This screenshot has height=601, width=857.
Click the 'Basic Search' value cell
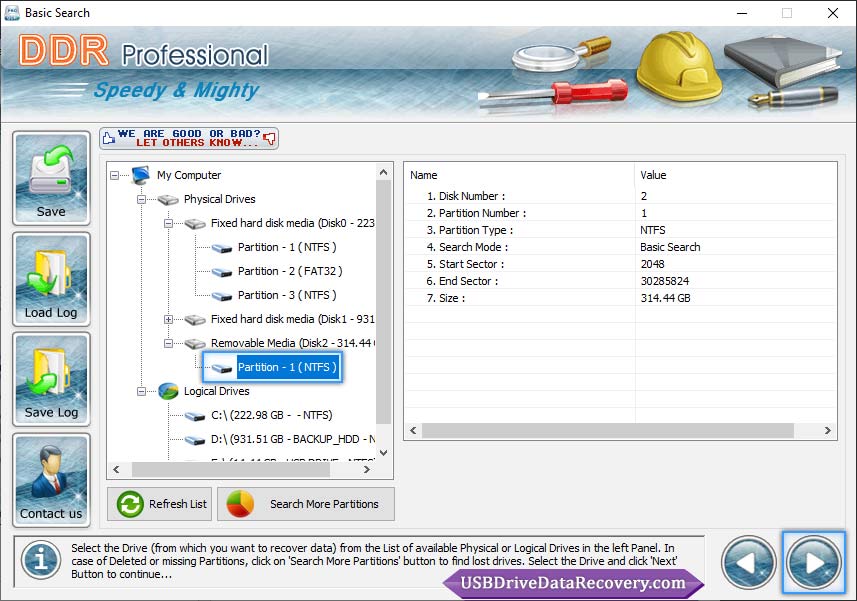(670, 247)
